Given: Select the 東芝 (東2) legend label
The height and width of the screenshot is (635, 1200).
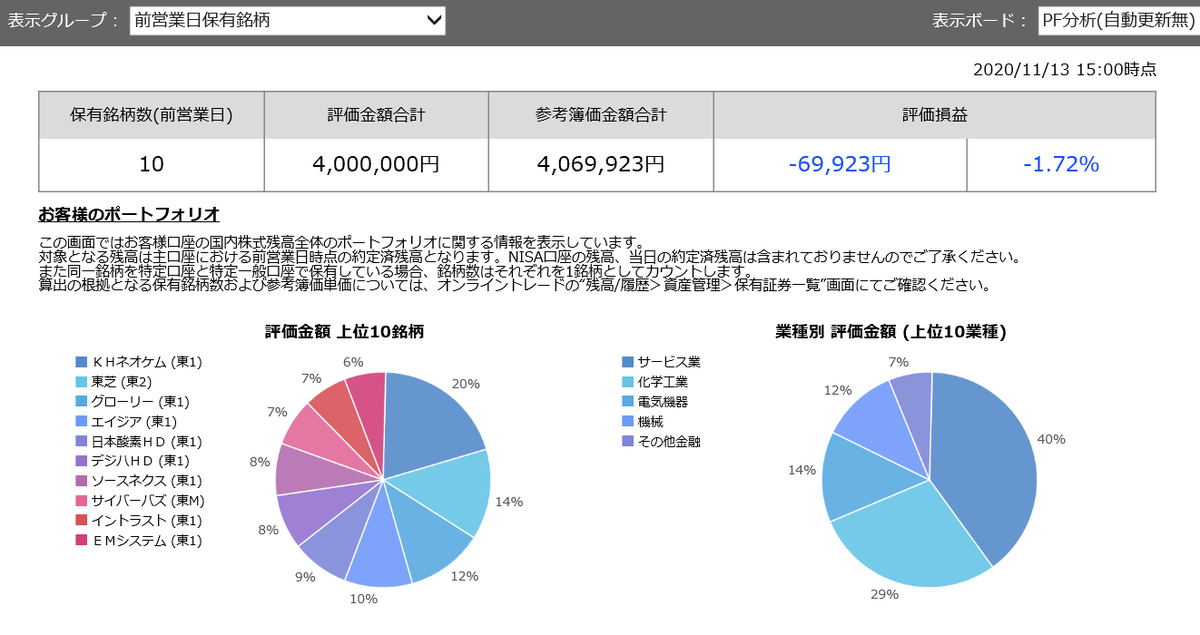Looking at the screenshot, I should (122, 382).
